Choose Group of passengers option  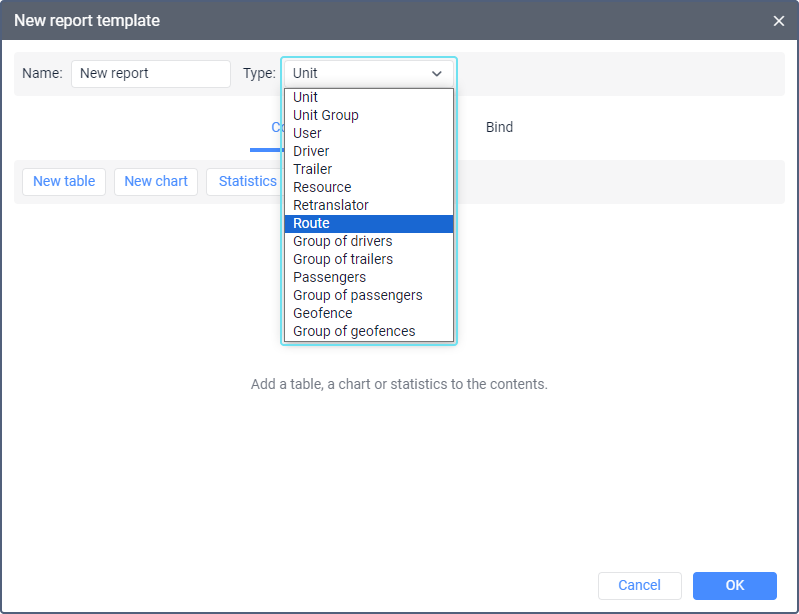point(358,295)
